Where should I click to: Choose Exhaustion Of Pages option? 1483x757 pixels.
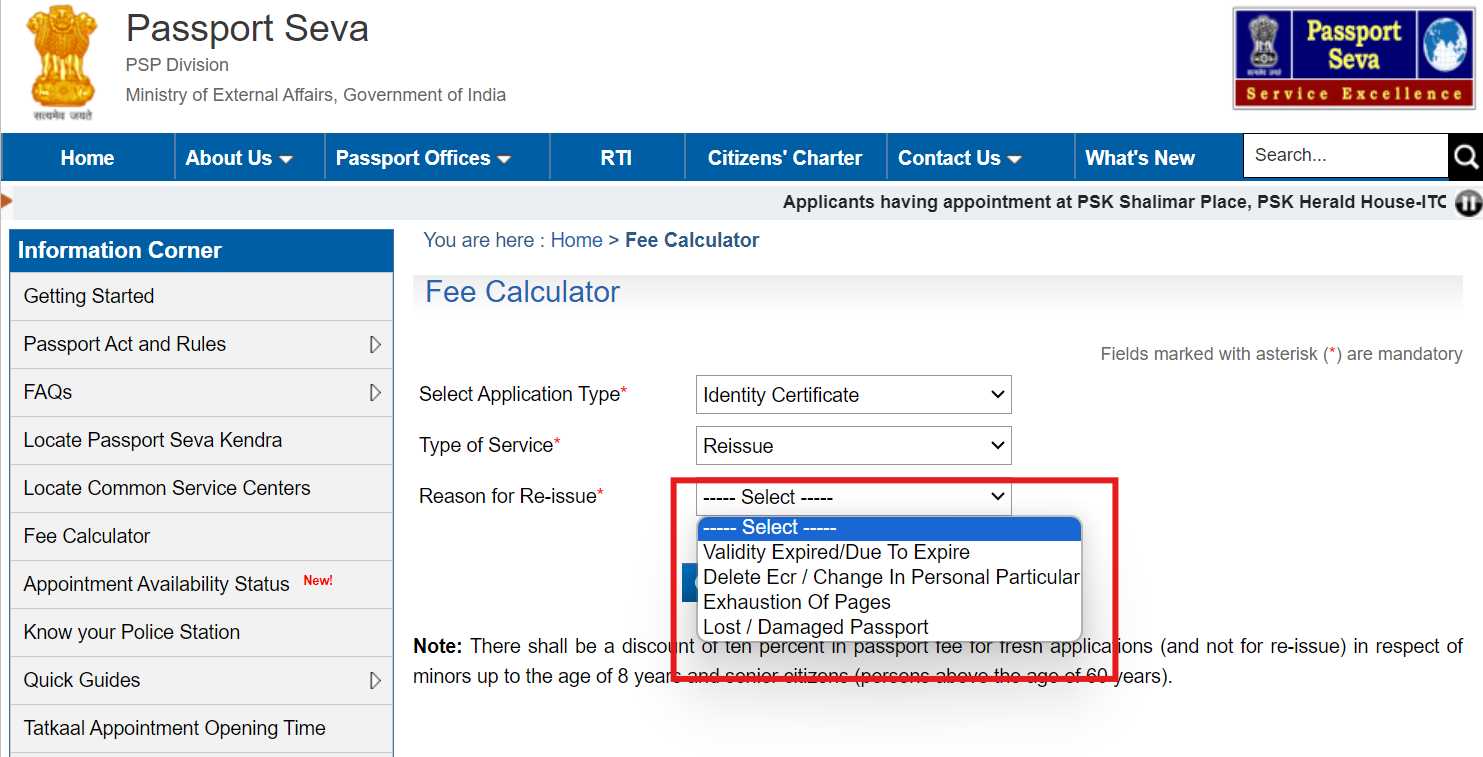point(889,602)
